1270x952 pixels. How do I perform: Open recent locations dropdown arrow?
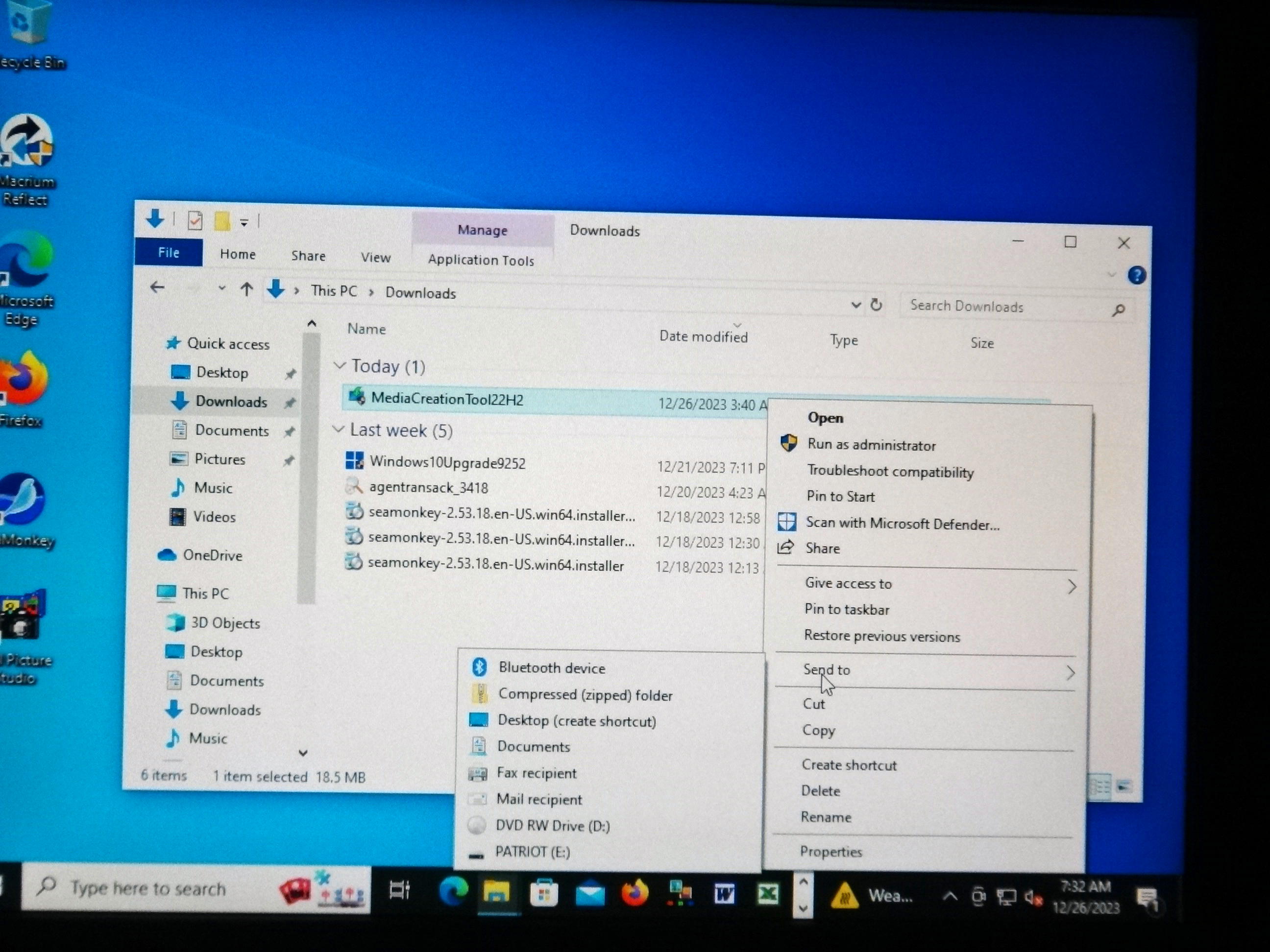pos(221,288)
